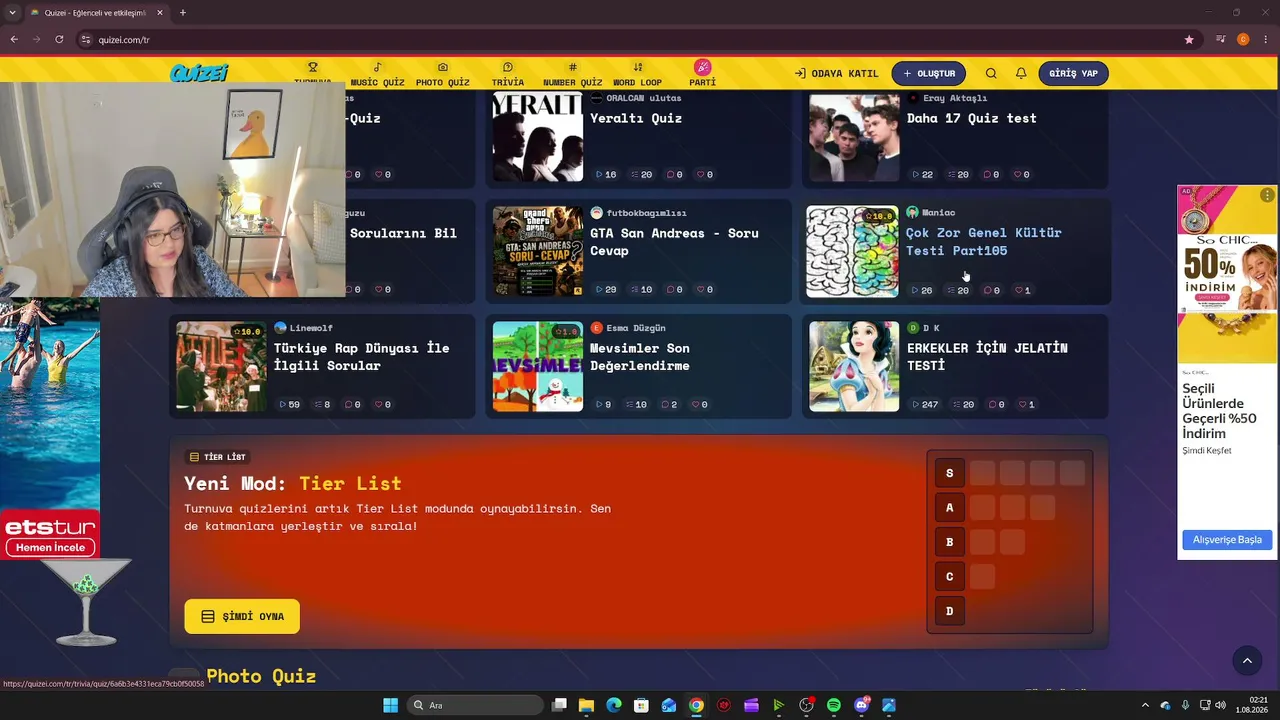Click the TIER LIST badge
This screenshot has width=1280, height=720.
pos(217,457)
